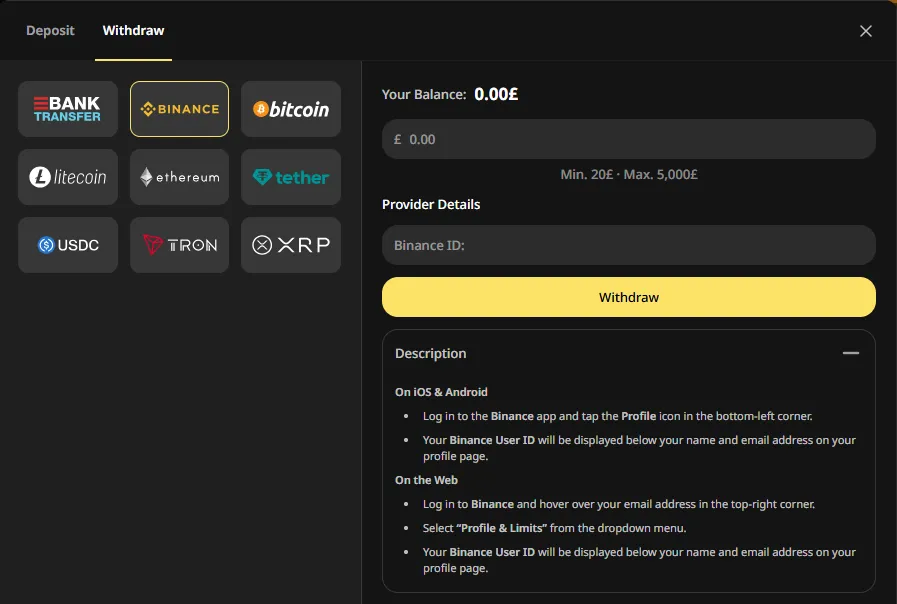Click the 'Log in to the Binance app' line
Screen dimensions: 897x604
617,416
